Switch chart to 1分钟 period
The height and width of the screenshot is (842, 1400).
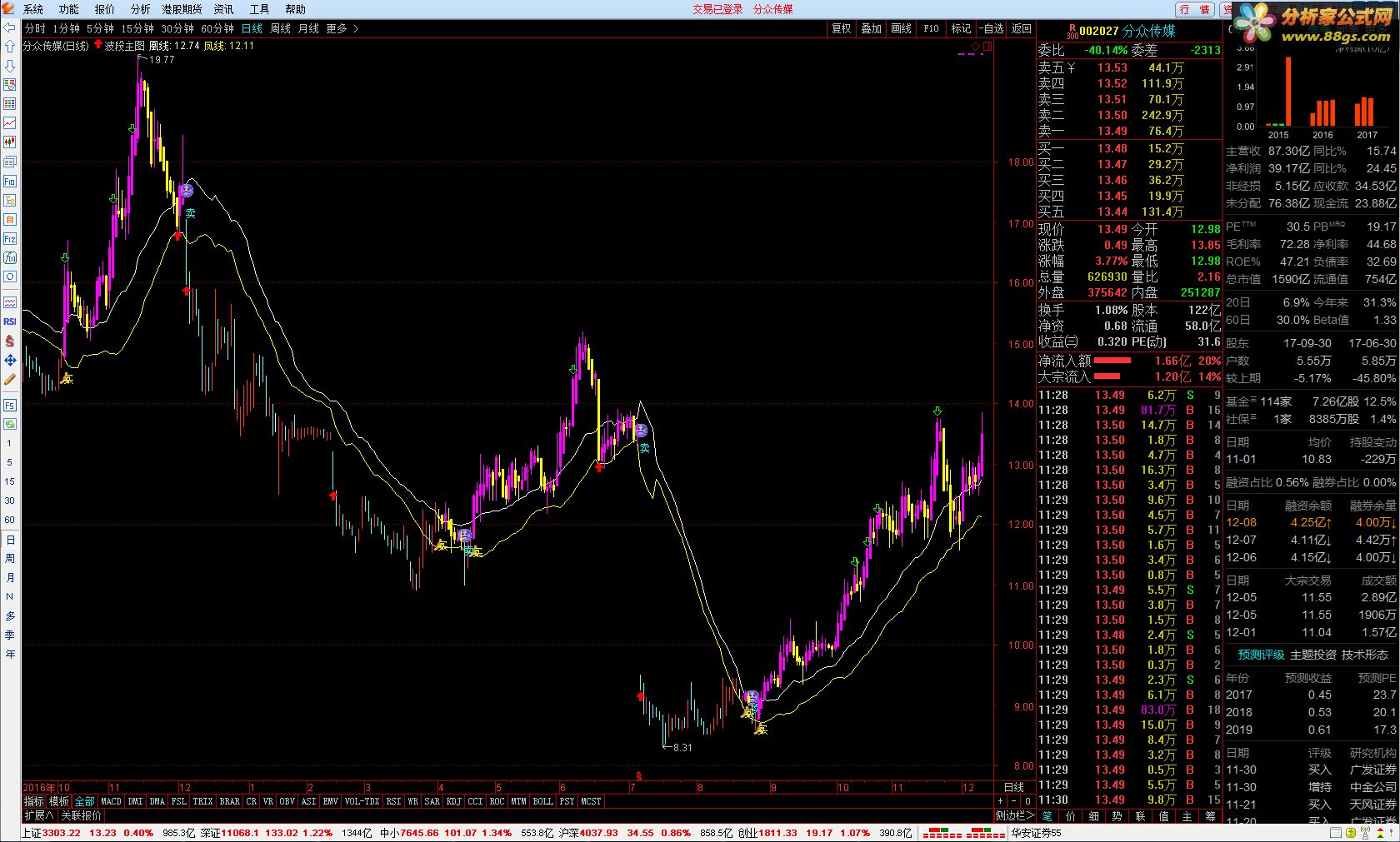click(66, 28)
